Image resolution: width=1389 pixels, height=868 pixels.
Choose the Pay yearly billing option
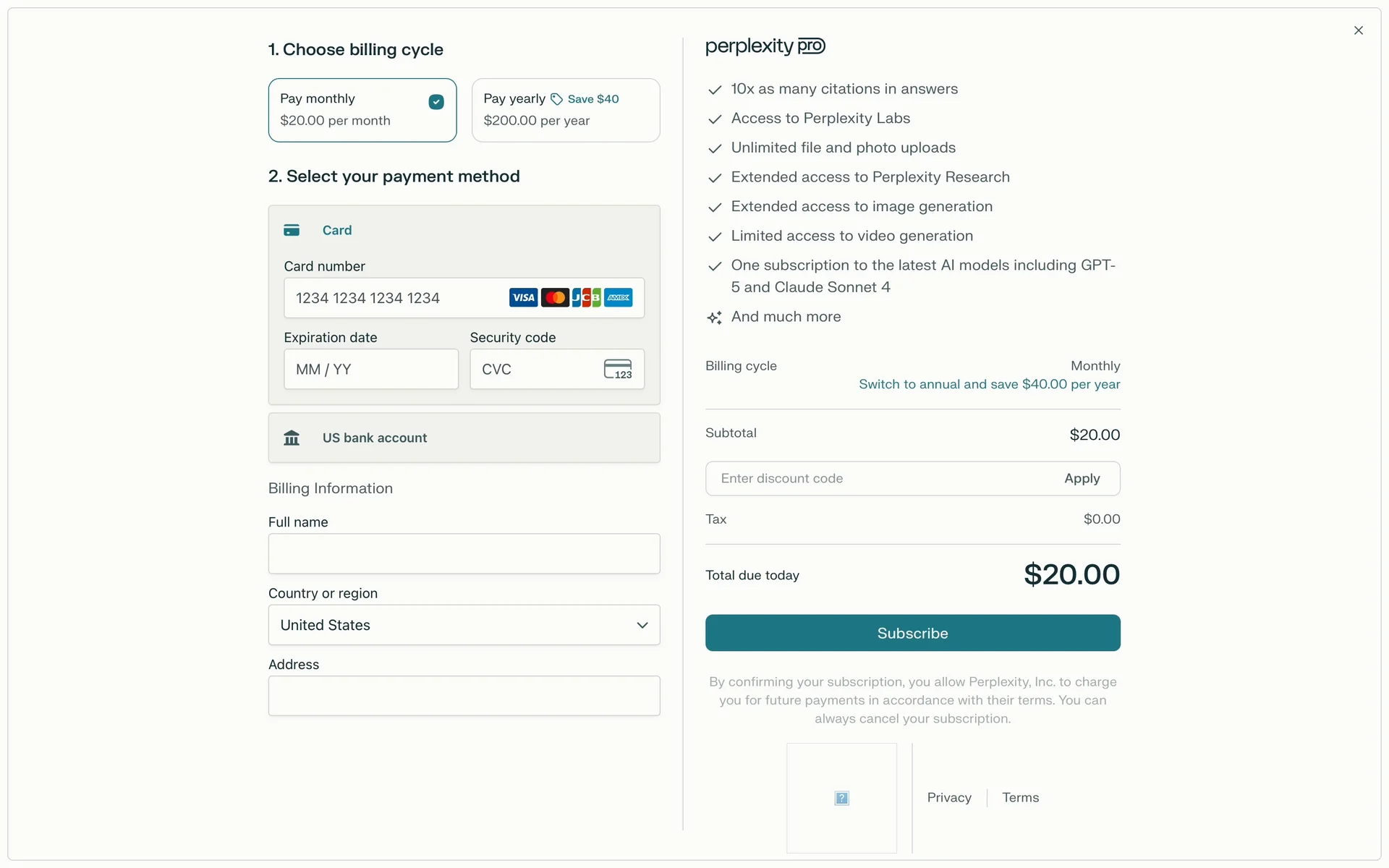[x=565, y=110]
